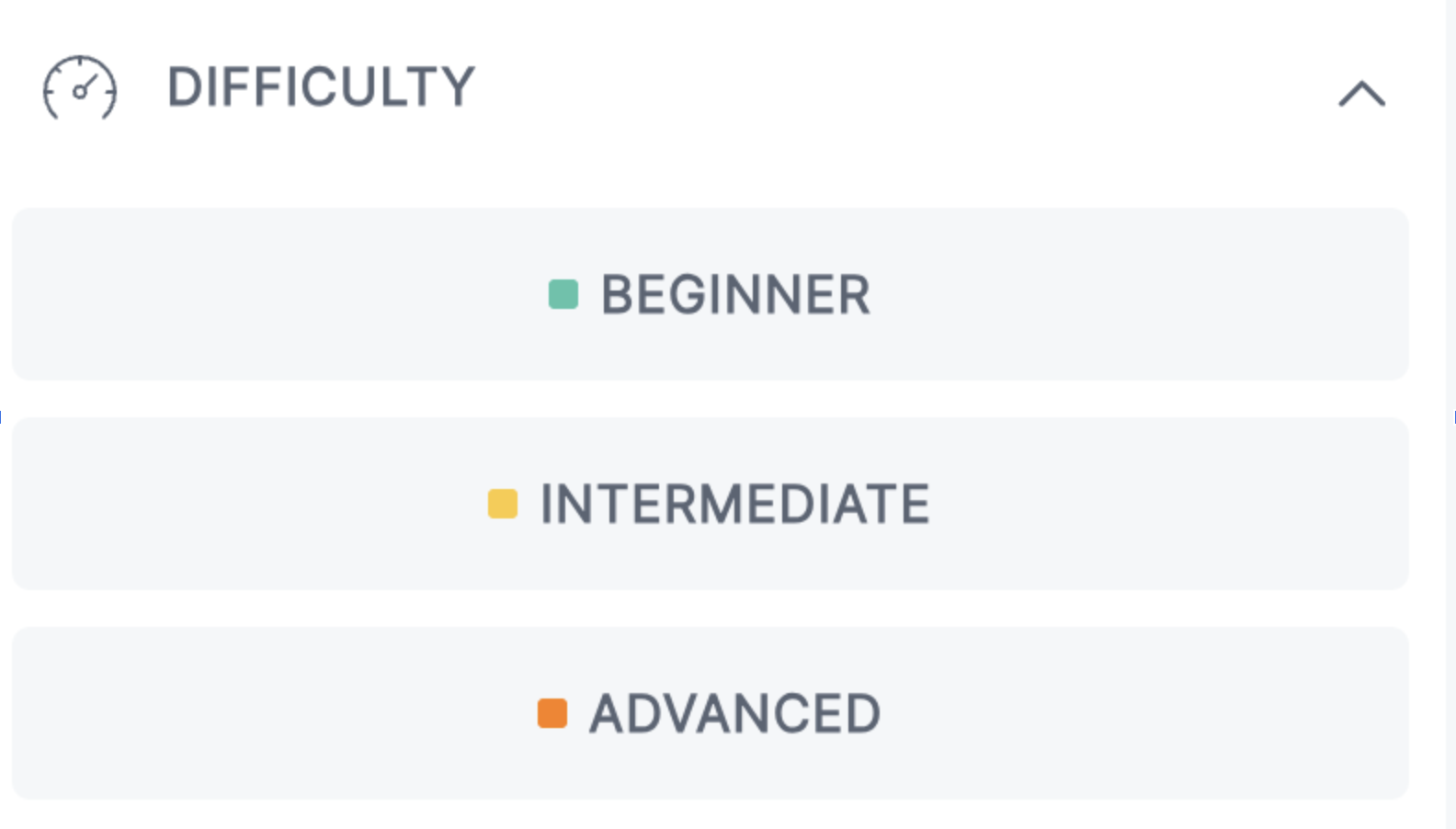
Task: Click the yellow square beside INTERMEDIATE
Action: coord(501,504)
